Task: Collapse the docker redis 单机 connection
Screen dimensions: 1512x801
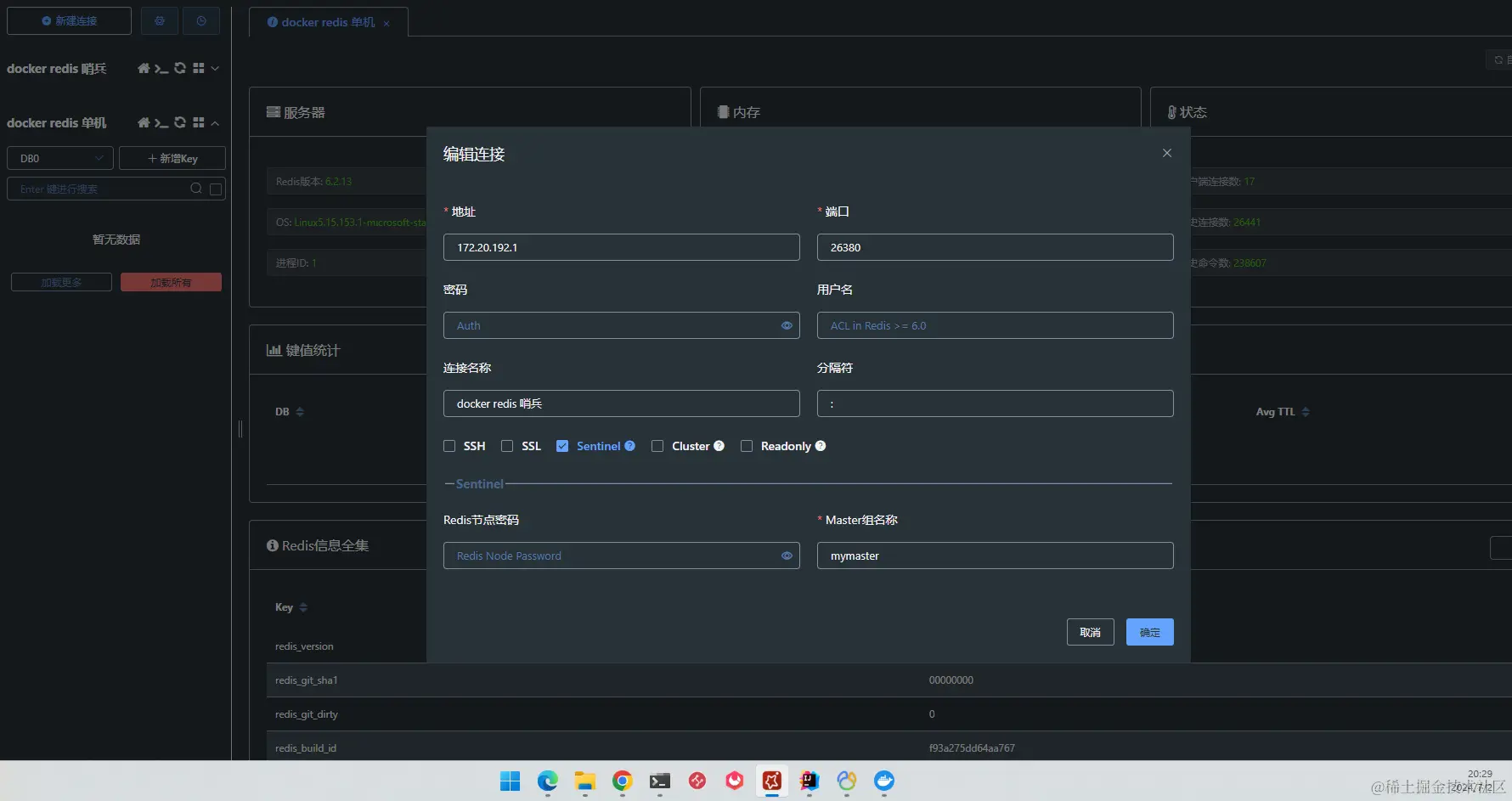Action: pyautogui.click(x=215, y=123)
